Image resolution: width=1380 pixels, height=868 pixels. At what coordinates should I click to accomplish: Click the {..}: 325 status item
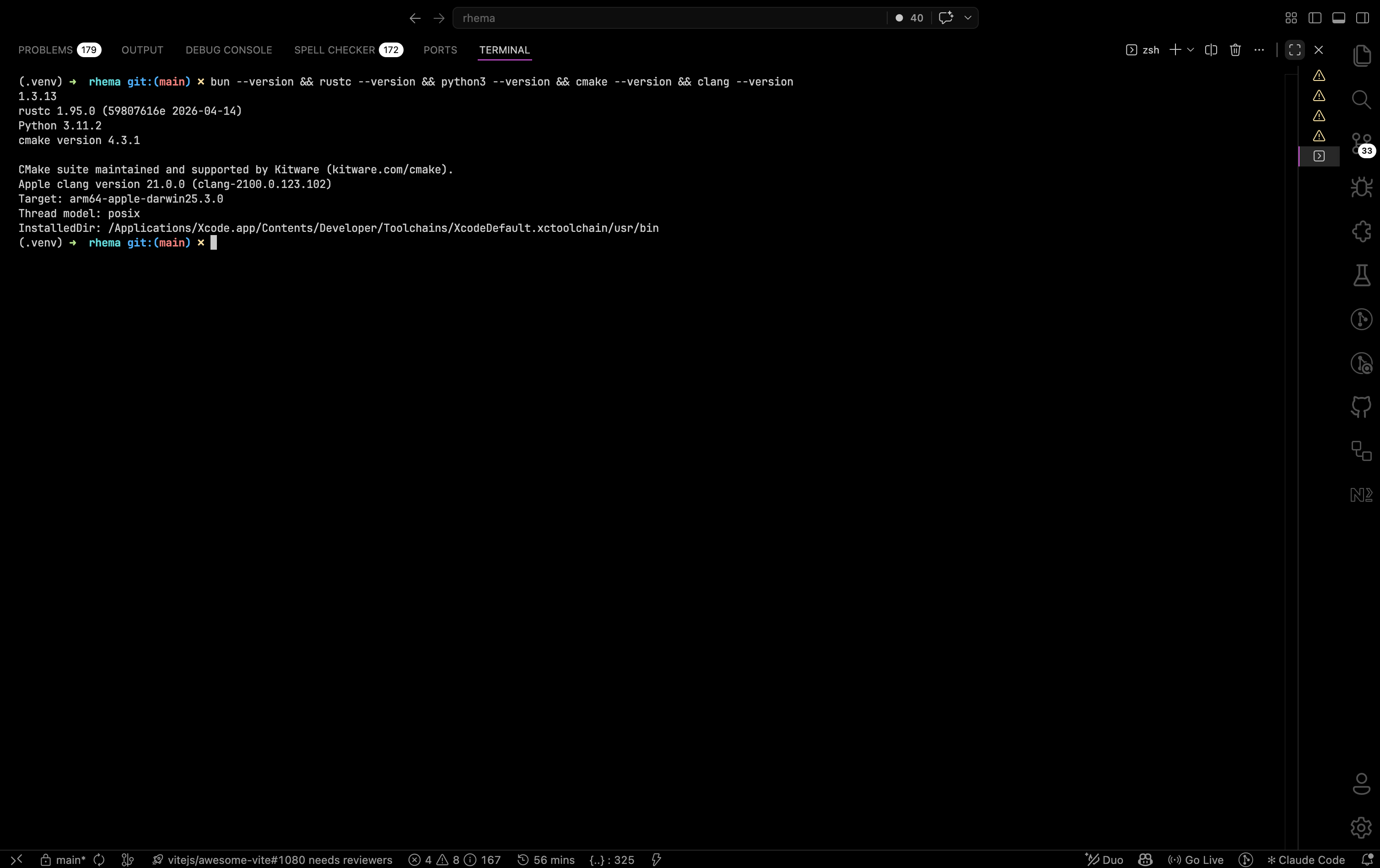[611, 859]
